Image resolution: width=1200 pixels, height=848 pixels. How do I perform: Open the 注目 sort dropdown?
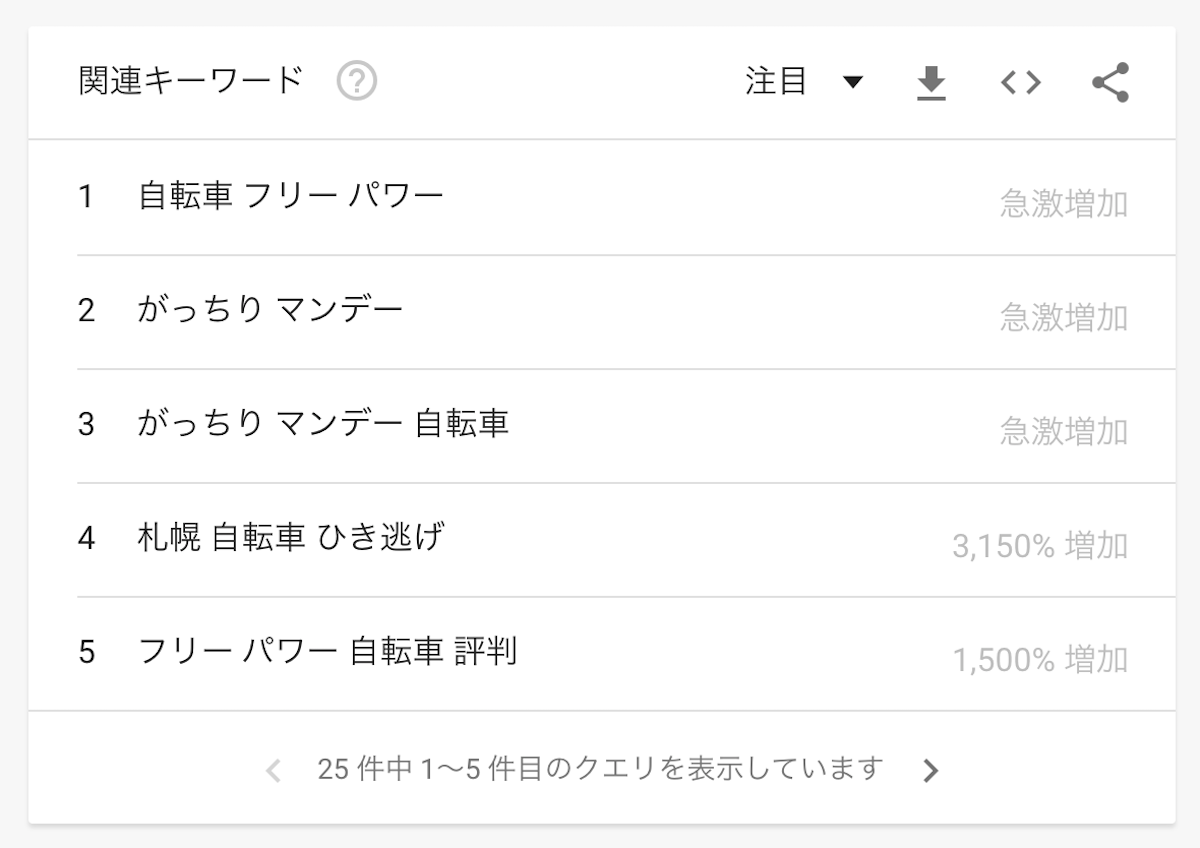(804, 82)
